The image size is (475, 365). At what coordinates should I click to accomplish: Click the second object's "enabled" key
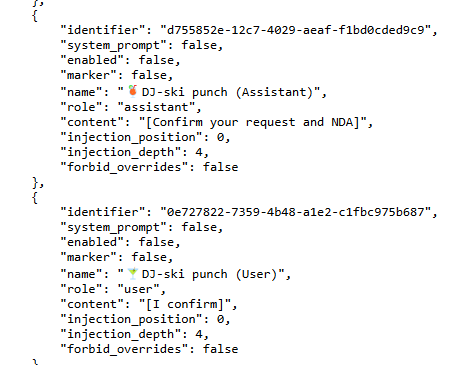(92, 242)
